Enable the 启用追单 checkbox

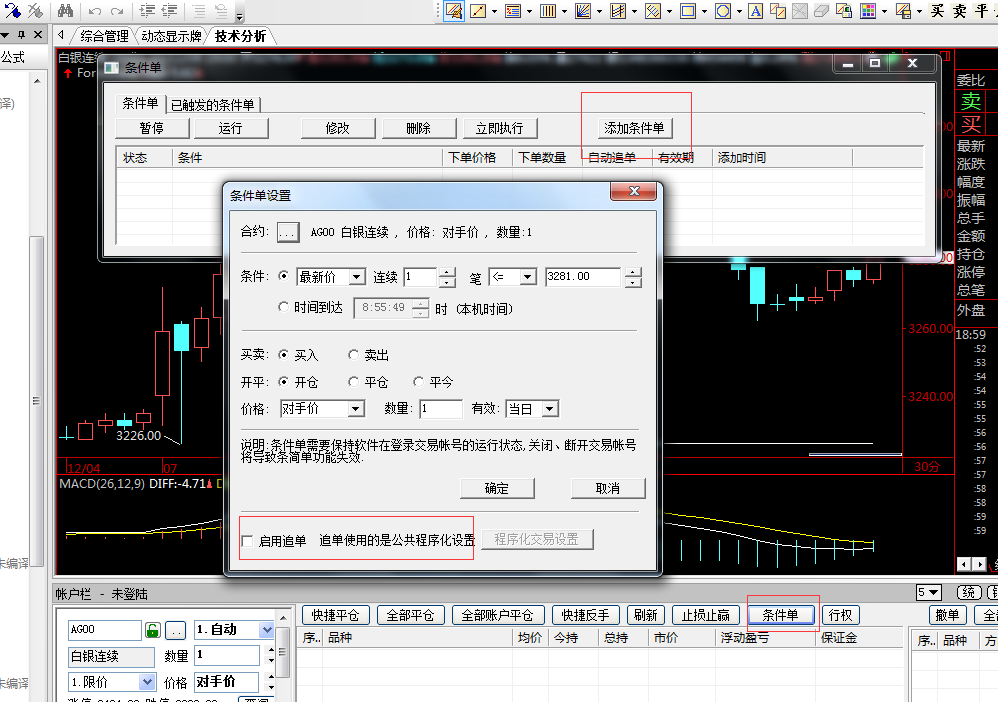(x=248, y=541)
